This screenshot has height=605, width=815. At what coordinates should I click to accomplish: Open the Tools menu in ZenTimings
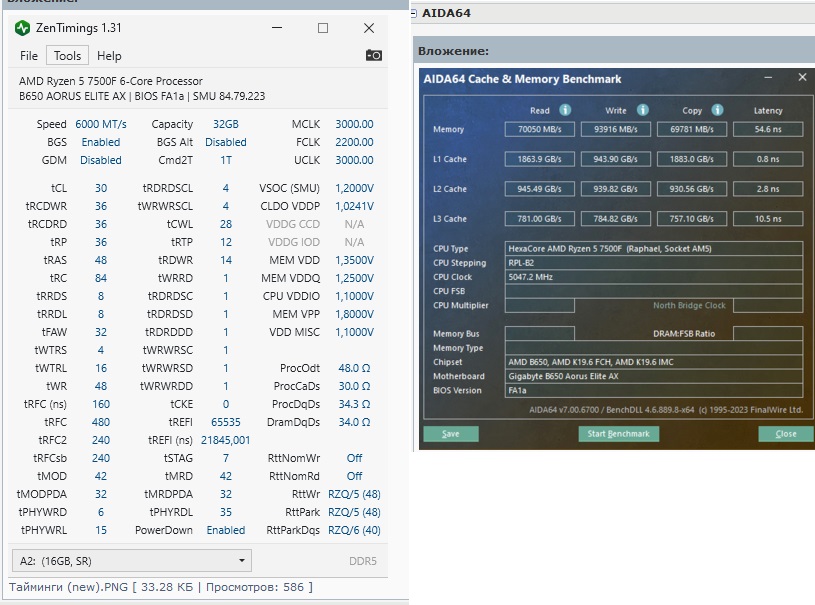click(x=68, y=56)
